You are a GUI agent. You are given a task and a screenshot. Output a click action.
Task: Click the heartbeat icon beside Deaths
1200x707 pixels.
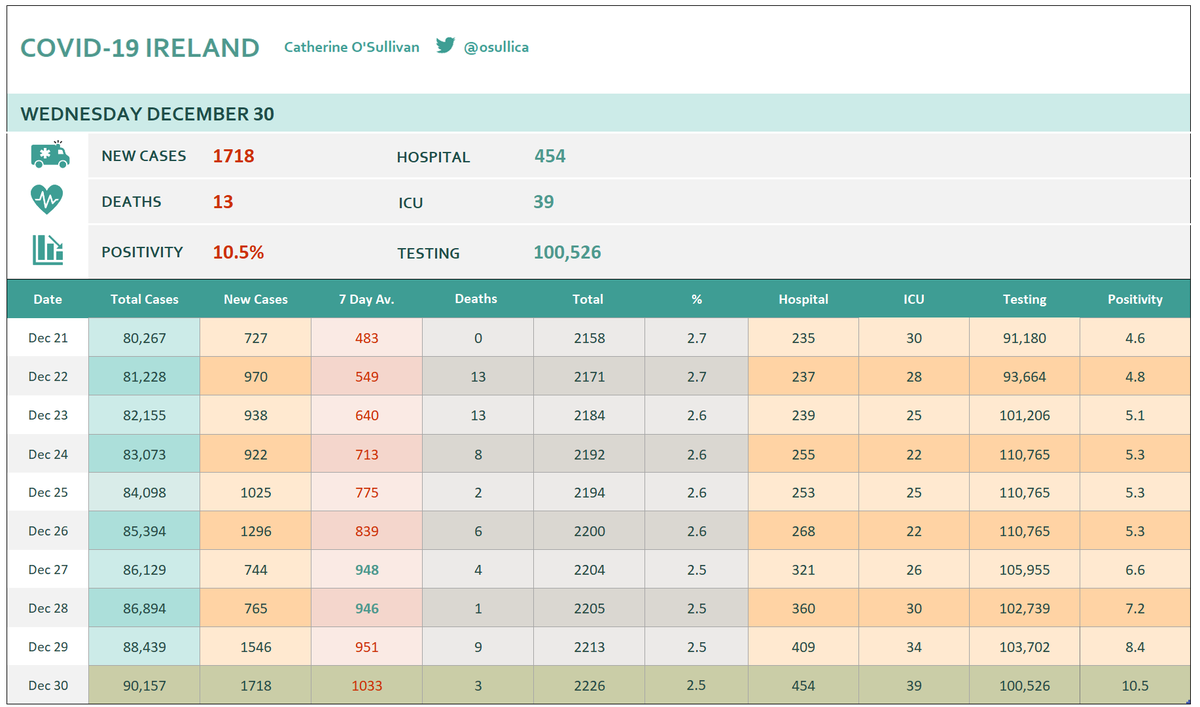(x=47, y=199)
